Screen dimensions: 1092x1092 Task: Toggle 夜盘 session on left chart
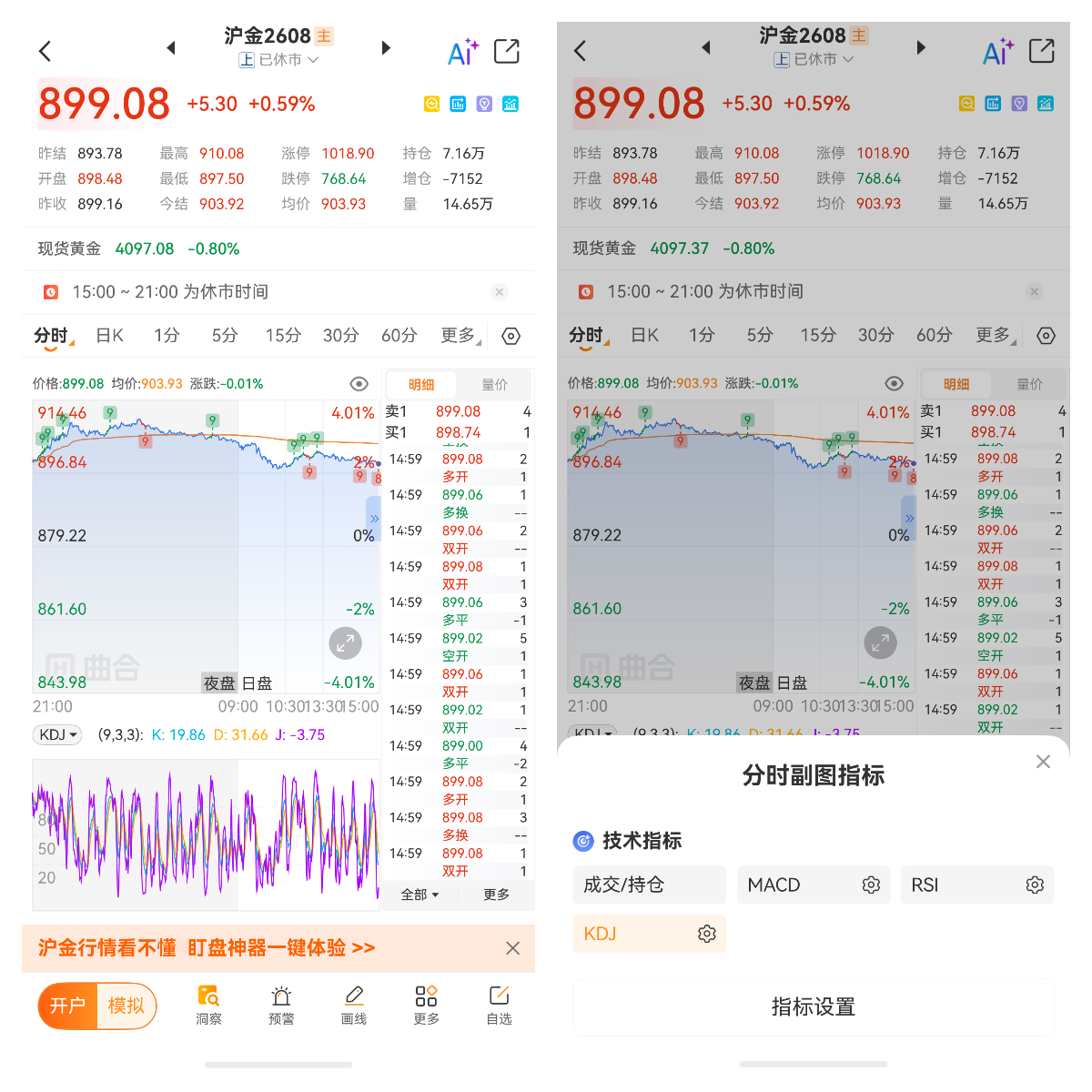[218, 682]
